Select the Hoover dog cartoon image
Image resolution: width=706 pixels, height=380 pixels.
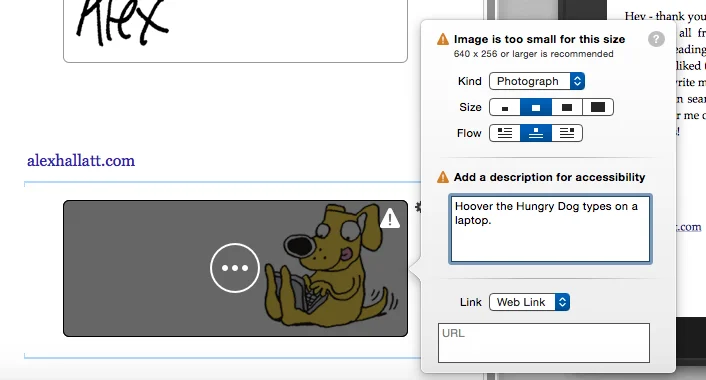point(235,268)
